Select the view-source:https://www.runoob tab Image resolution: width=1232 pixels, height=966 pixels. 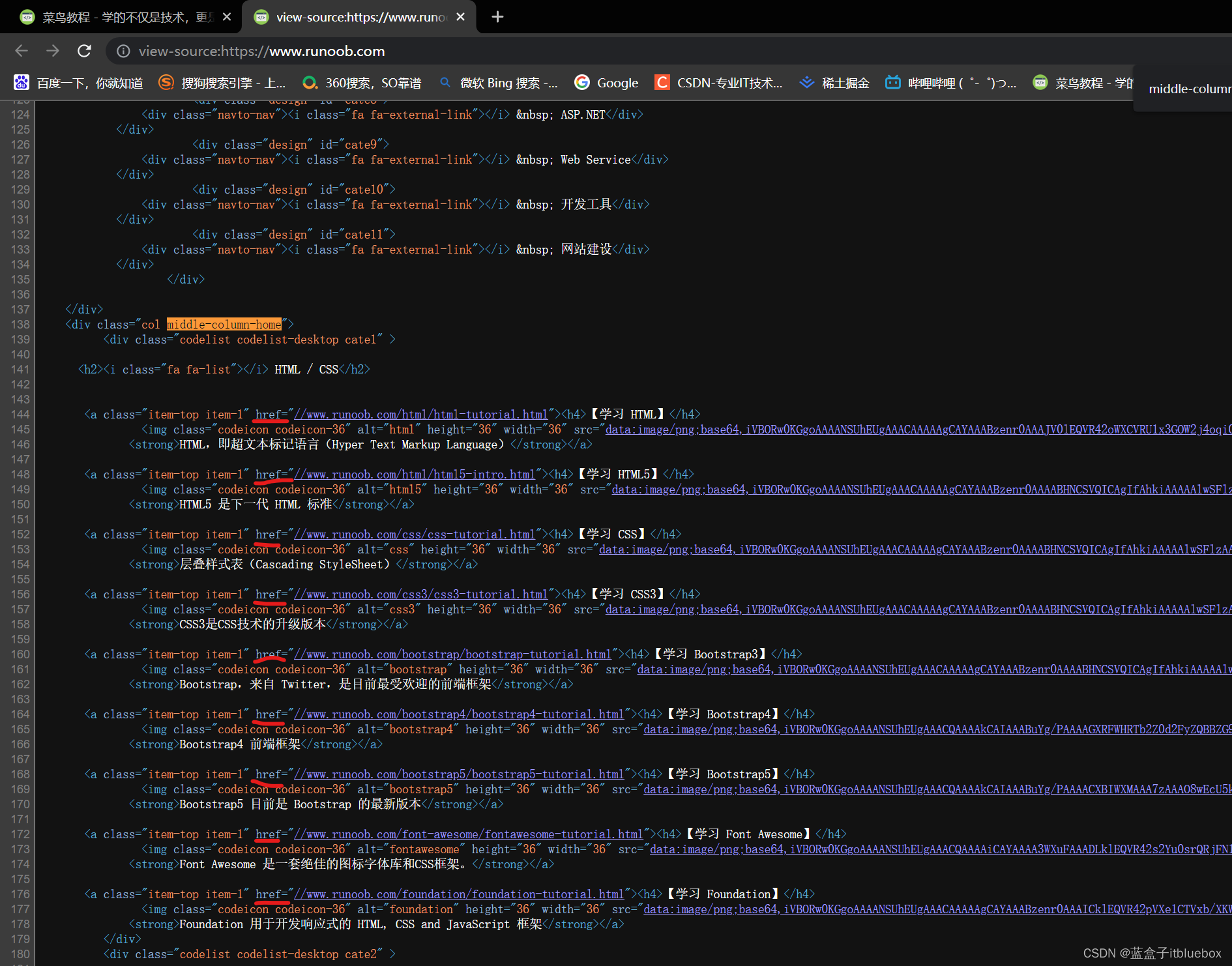359,17
